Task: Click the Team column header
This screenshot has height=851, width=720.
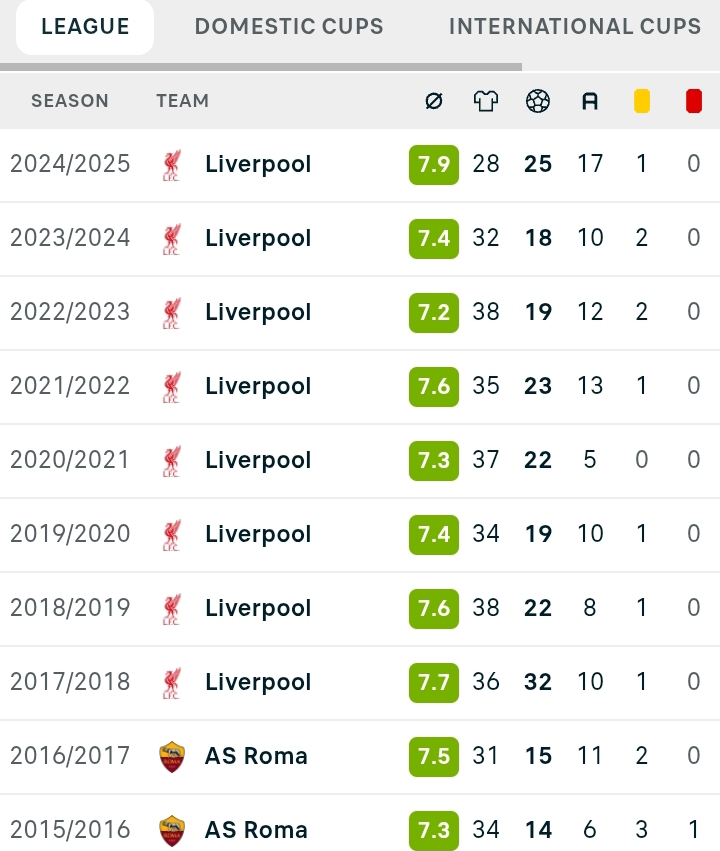Action: point(182,101)
